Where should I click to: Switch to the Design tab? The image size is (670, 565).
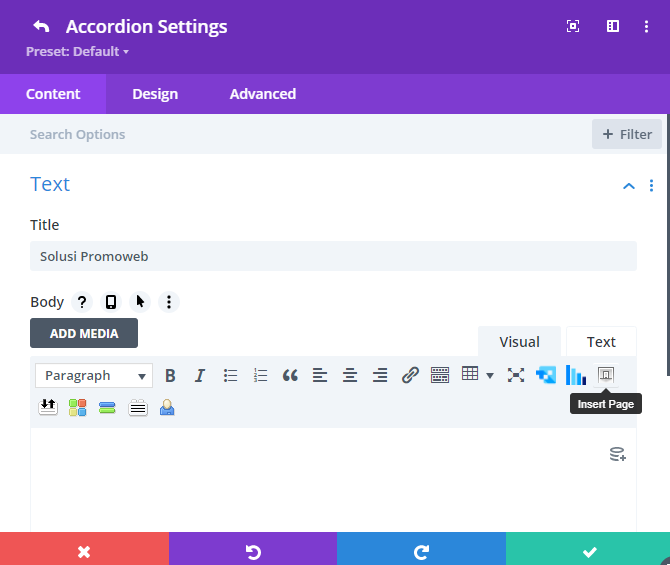[155, 94]
